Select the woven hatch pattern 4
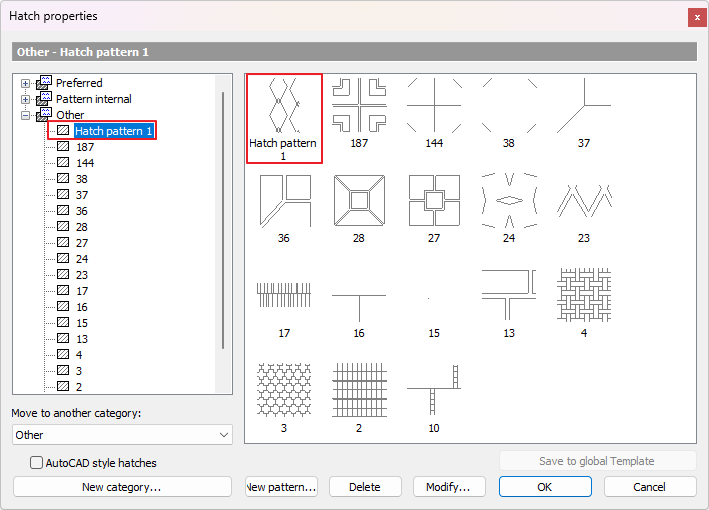This screenshot has height=510, width=709. click(x=584, y=295)
